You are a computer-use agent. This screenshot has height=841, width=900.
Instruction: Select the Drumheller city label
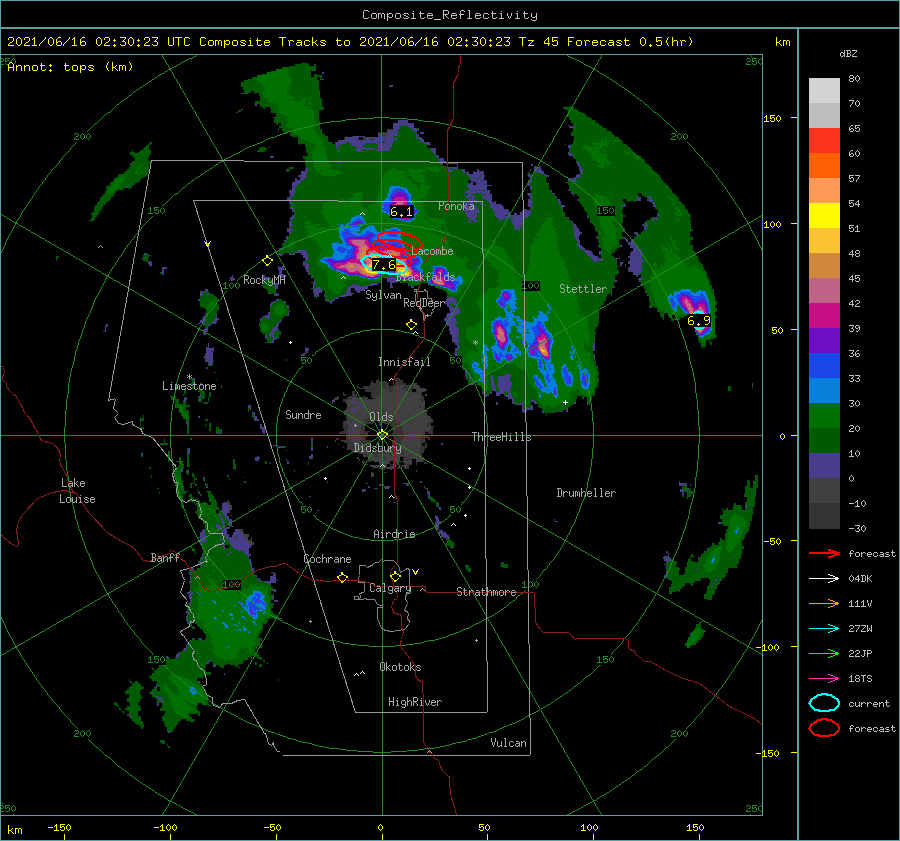(586, 493)
